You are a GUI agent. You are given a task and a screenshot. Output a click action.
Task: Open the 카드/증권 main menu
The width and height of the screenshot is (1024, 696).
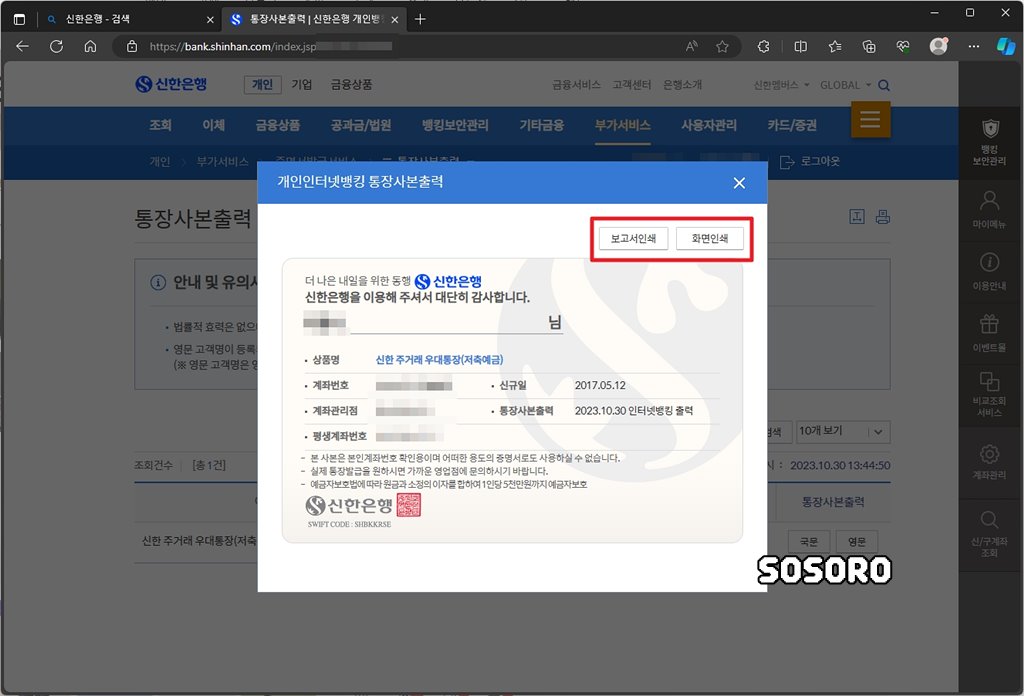[x=792, y=125]
